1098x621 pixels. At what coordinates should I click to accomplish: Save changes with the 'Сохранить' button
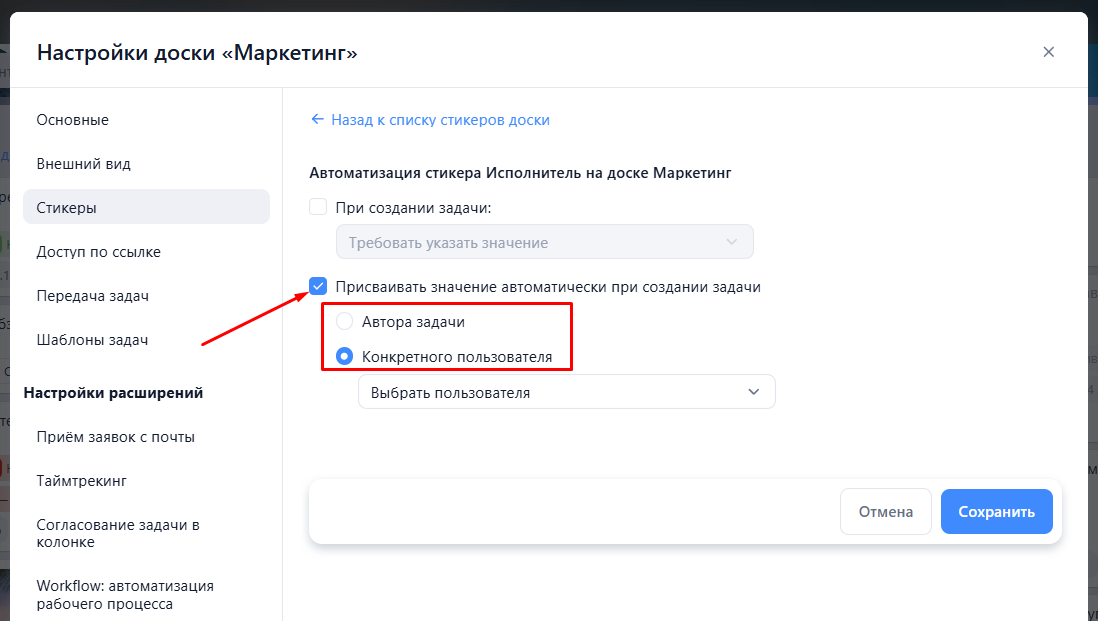(x=996, y=512)
